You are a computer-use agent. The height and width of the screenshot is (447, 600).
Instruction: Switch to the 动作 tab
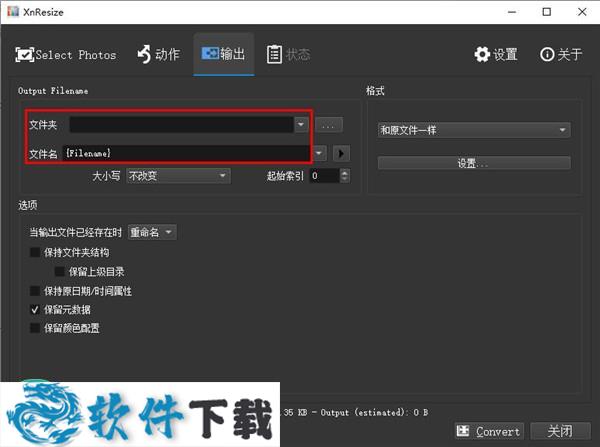[x=158, y=54]
